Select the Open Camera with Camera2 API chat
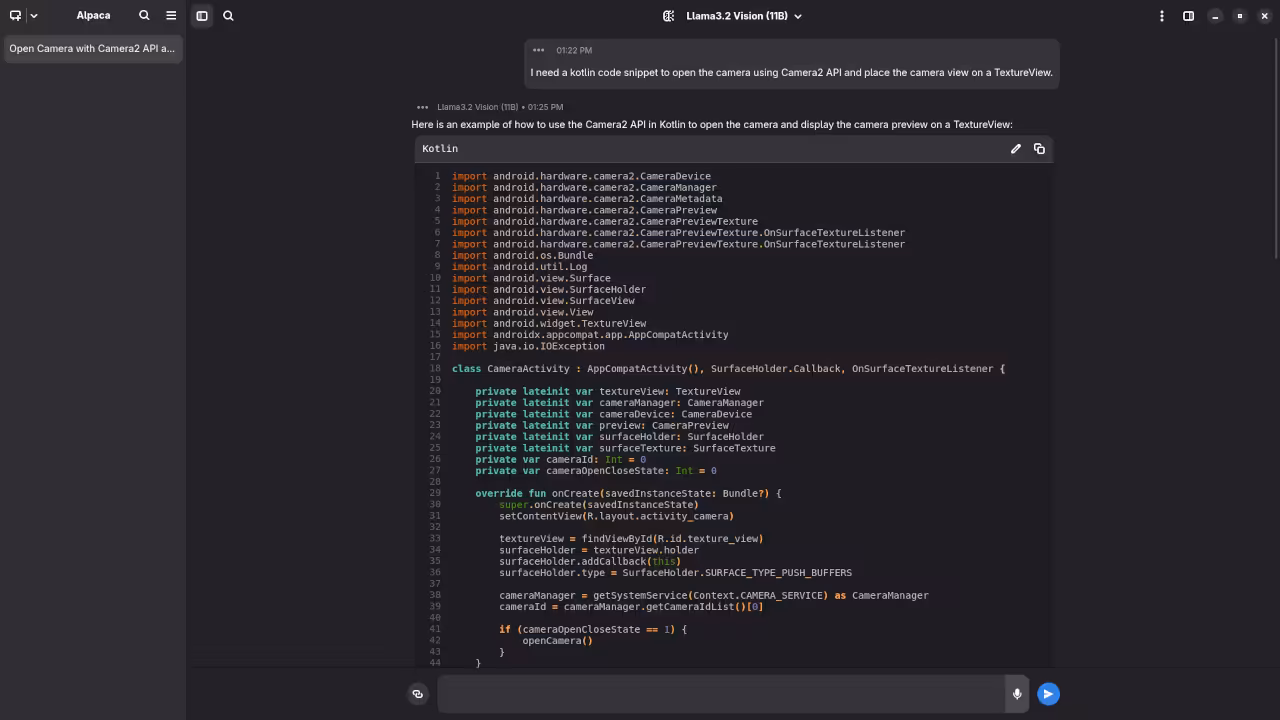 point(92,48)
